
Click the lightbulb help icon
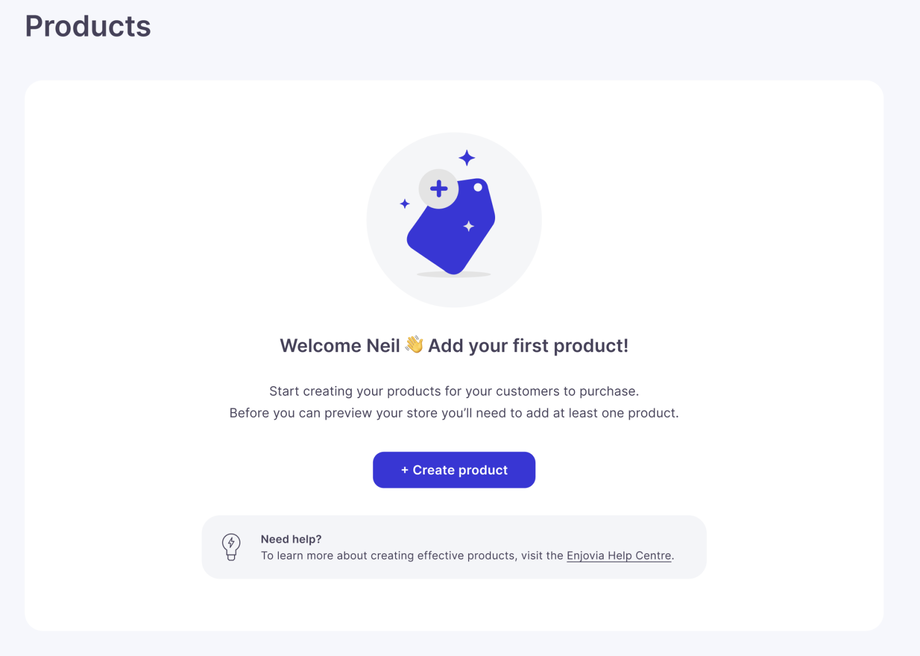click(231, 546)
